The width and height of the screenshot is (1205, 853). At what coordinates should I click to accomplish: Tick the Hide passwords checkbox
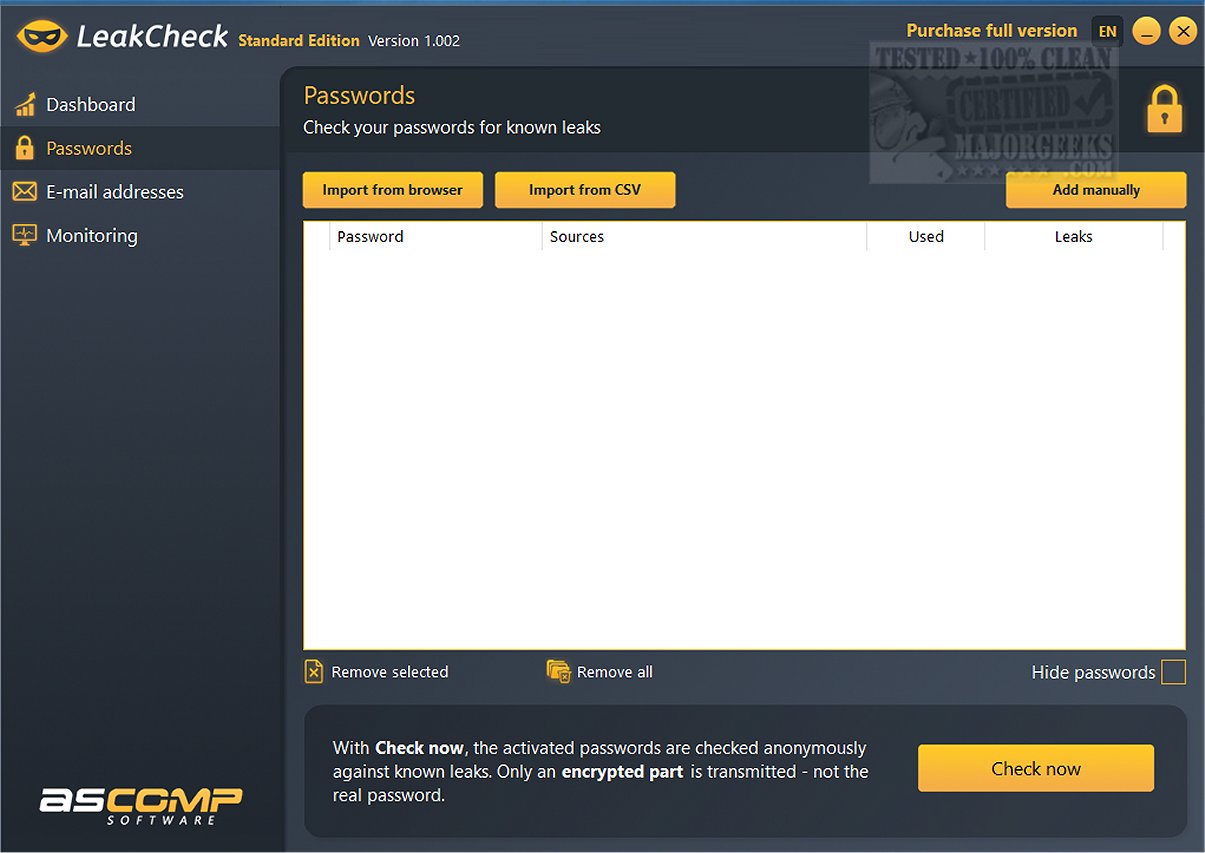click(x=1174, y=672)
